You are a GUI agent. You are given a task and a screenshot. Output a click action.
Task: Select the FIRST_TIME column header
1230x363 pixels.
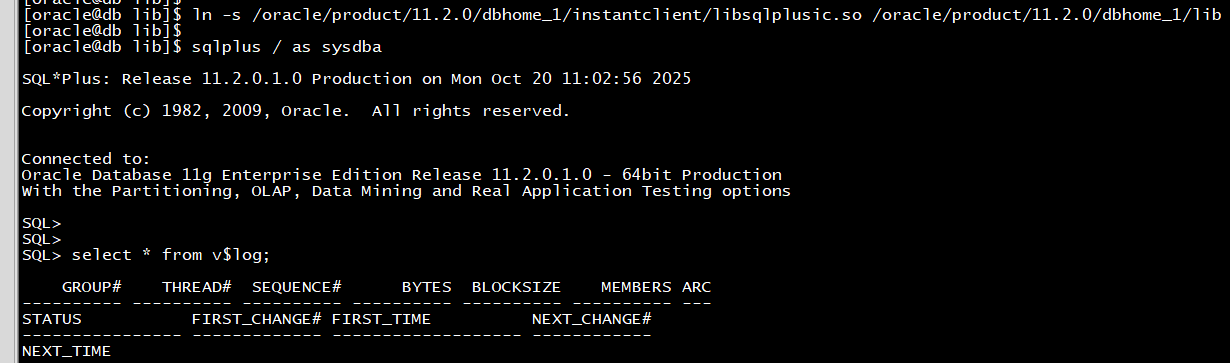coord(381,319)
